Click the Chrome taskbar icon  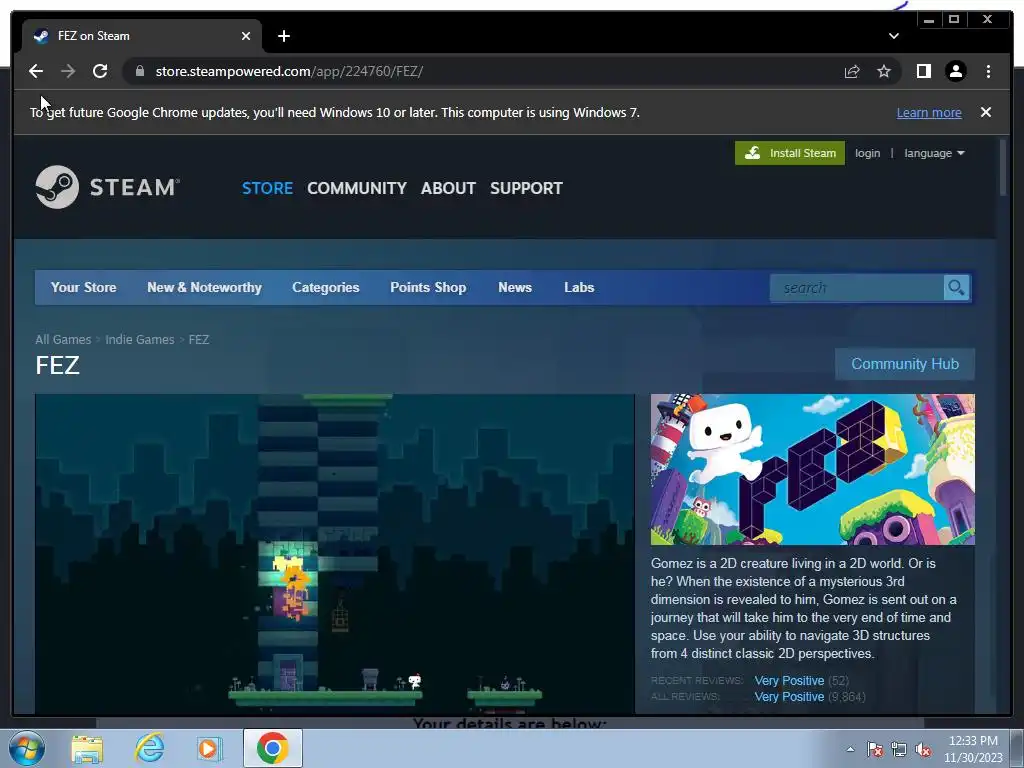tap(272, 748)
